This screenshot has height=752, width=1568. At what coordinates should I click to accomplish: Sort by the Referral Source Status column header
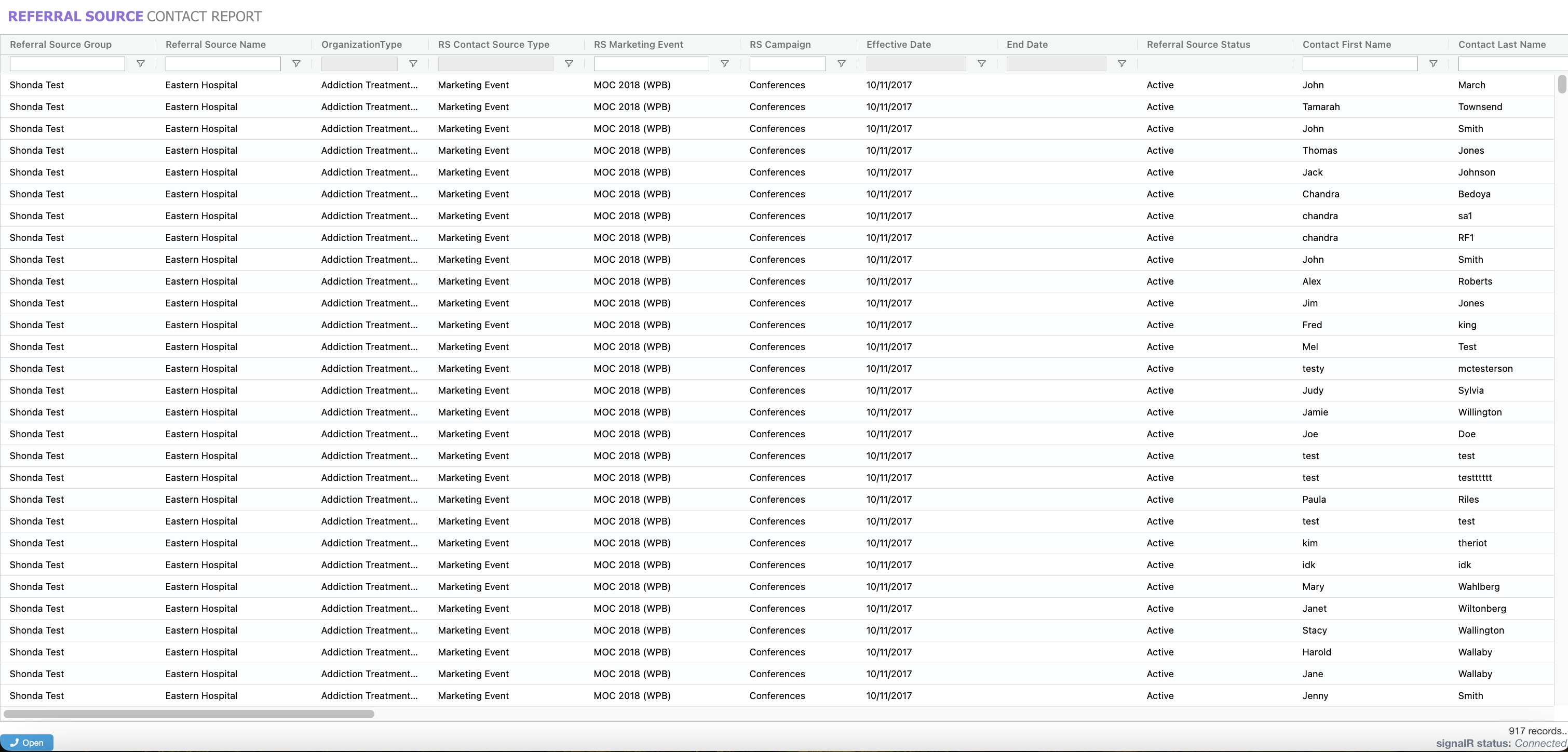[x=1198, y=45]
